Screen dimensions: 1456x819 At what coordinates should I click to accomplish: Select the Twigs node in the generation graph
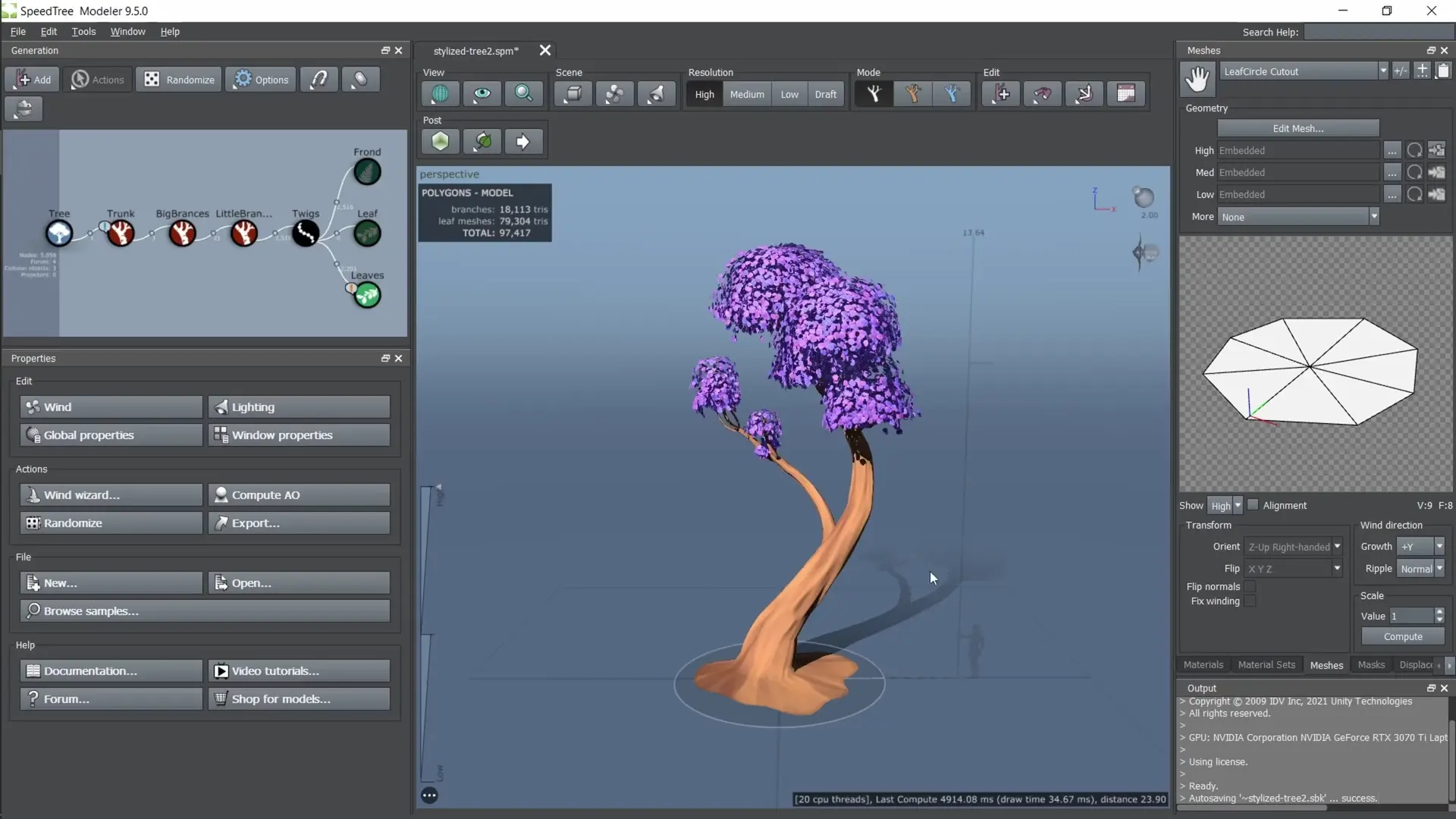(306, 233)
